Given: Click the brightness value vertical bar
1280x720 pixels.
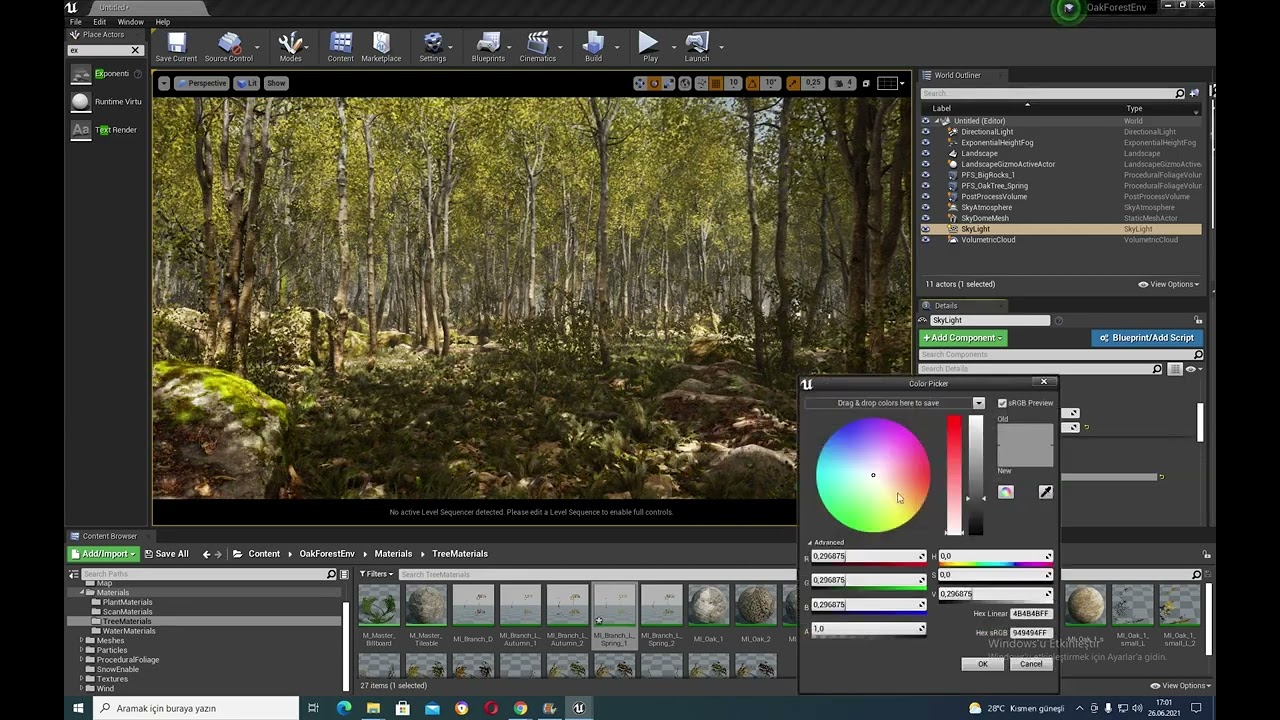Looking at the screenshot, I should 976,475.
